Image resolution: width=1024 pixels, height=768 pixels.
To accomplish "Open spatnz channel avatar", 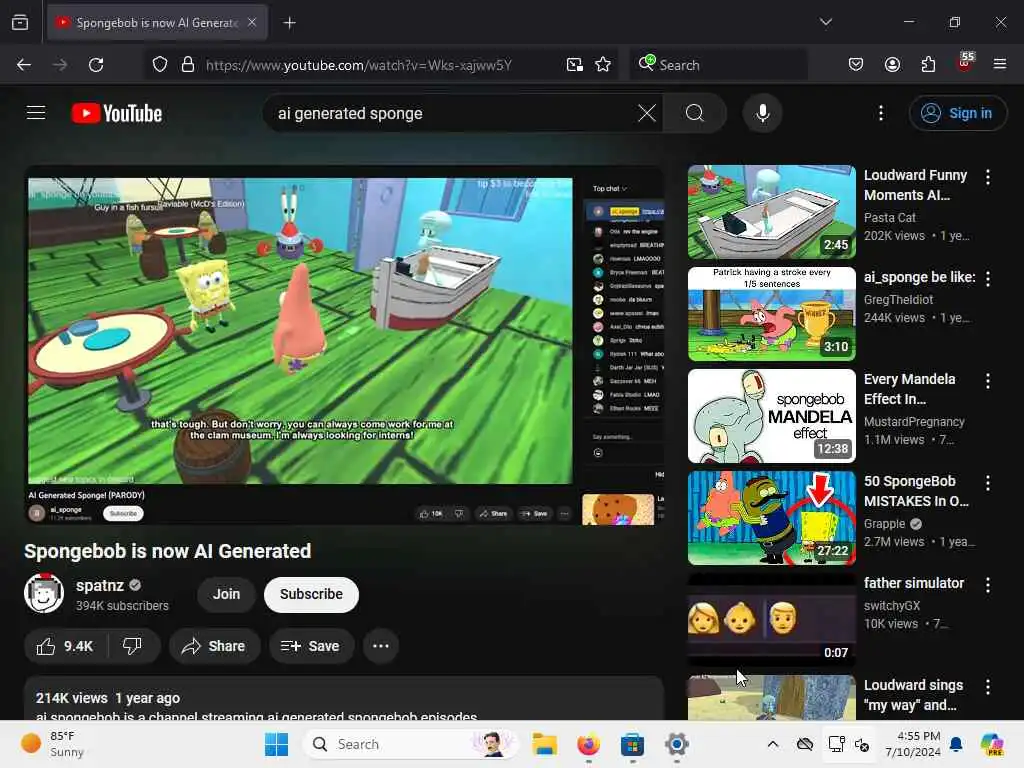I will tap(44, 593).
